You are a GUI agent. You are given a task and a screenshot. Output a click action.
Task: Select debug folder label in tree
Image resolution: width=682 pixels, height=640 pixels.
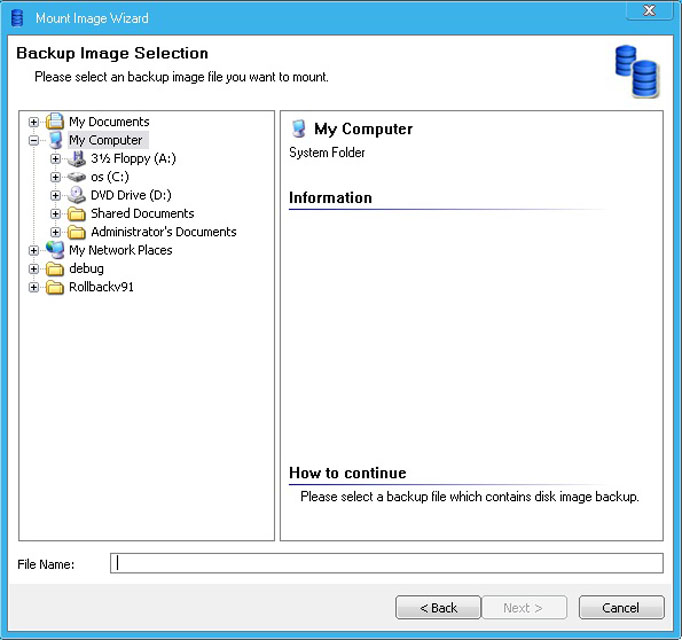coord(87,268)
